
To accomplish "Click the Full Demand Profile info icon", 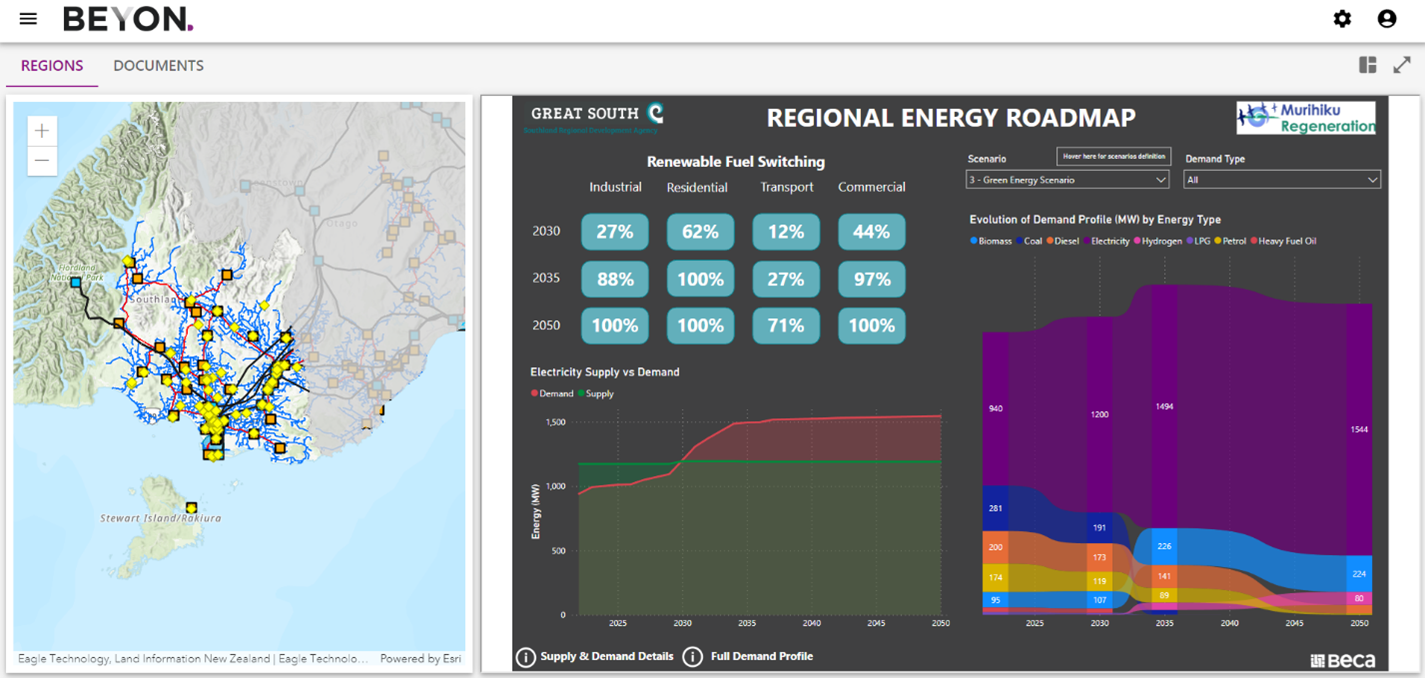I will 693,656.
